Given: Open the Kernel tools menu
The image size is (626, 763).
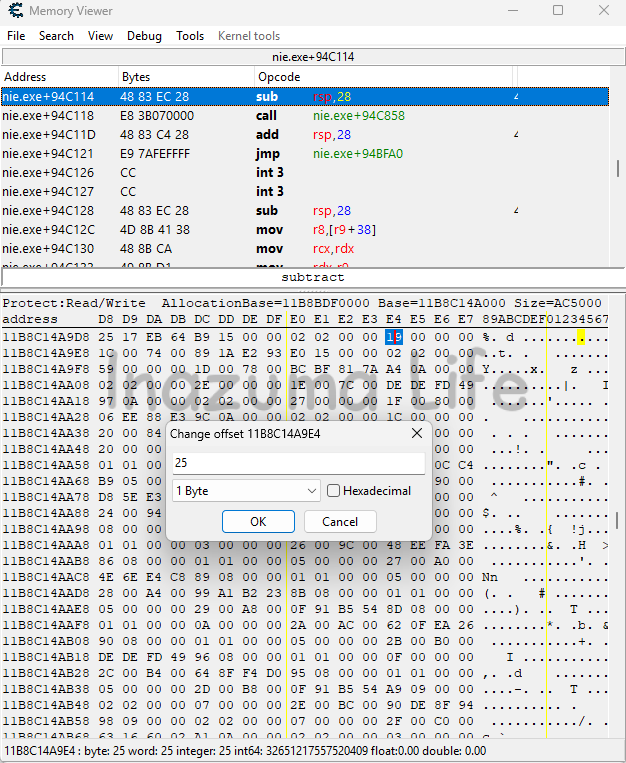Looking at the screenshot, I should coord(249,36).
